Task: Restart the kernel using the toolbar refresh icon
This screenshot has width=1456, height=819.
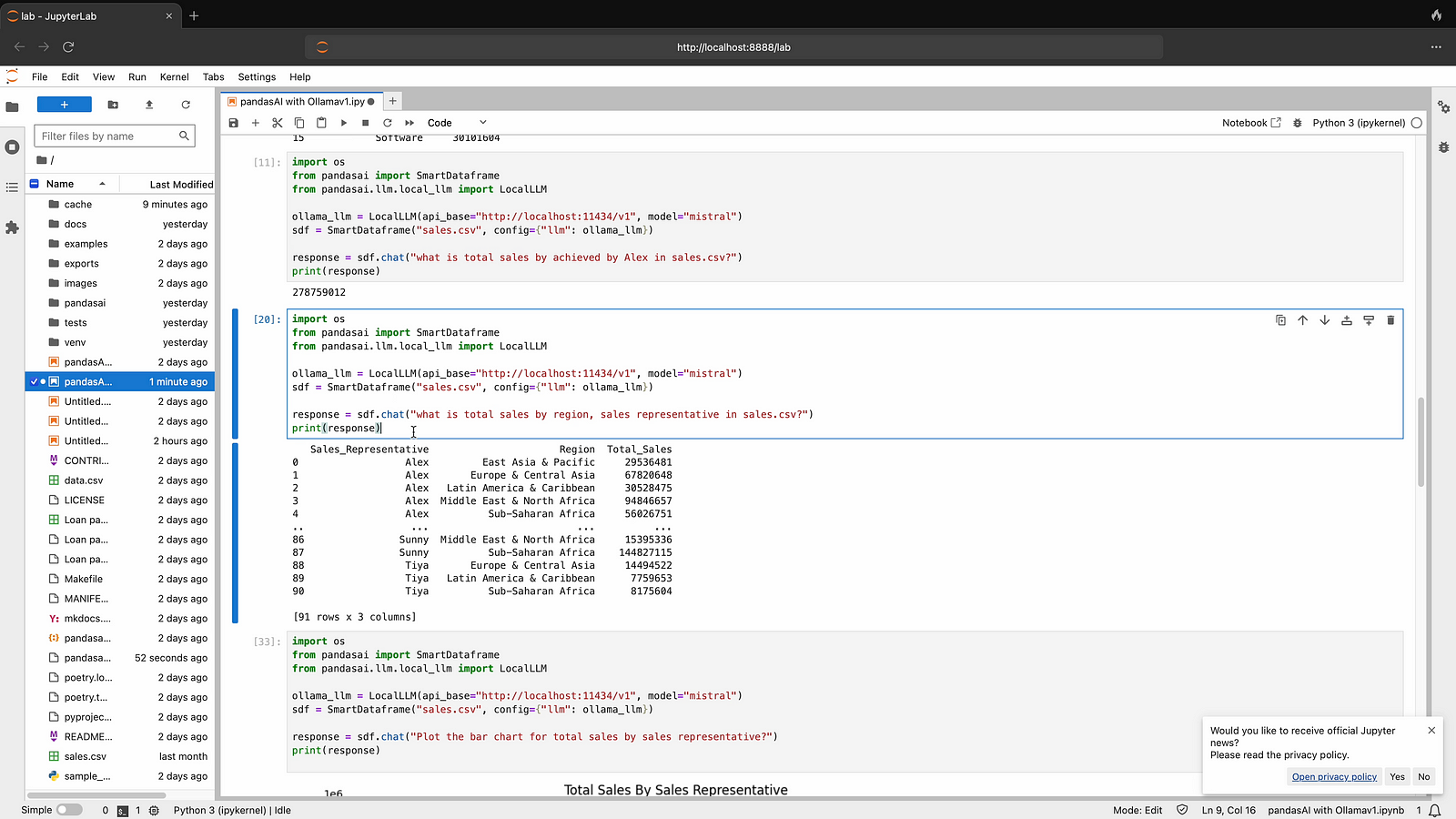Action: coord(388,123)
